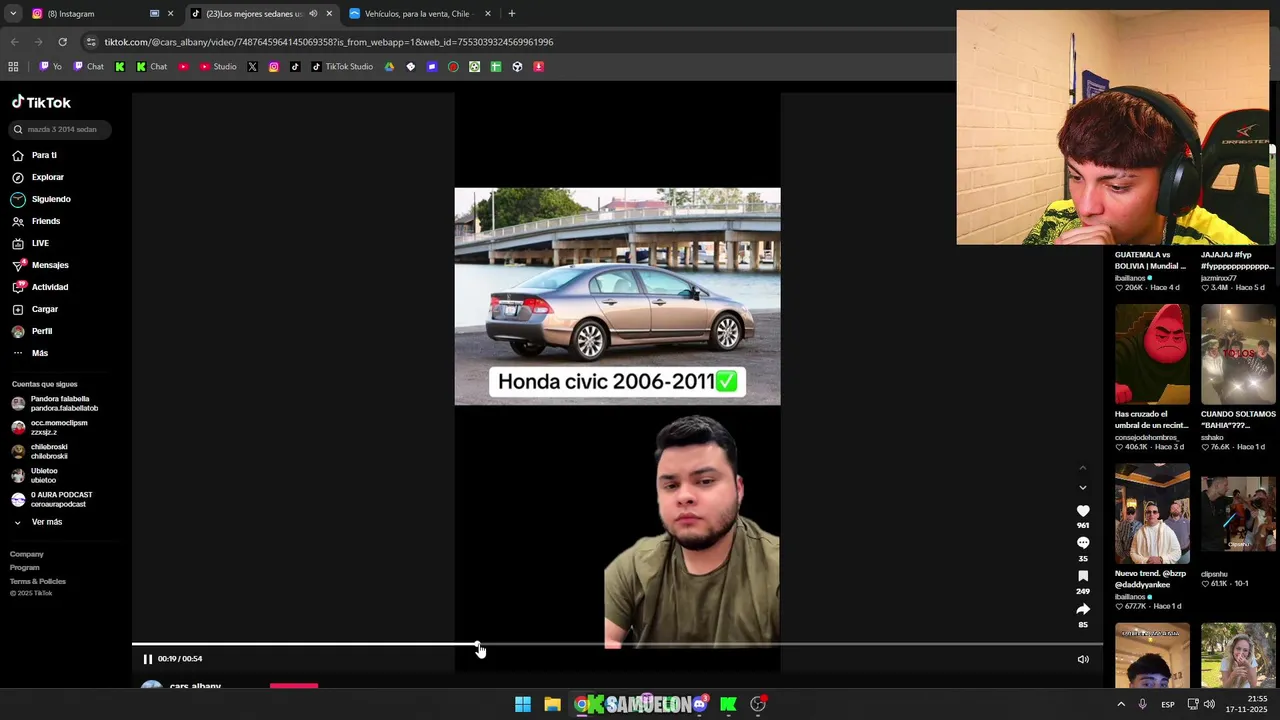Seek the video using the progress bar handle
The width and height of the screenshot is (1280, 720).
tap(478, 645)
